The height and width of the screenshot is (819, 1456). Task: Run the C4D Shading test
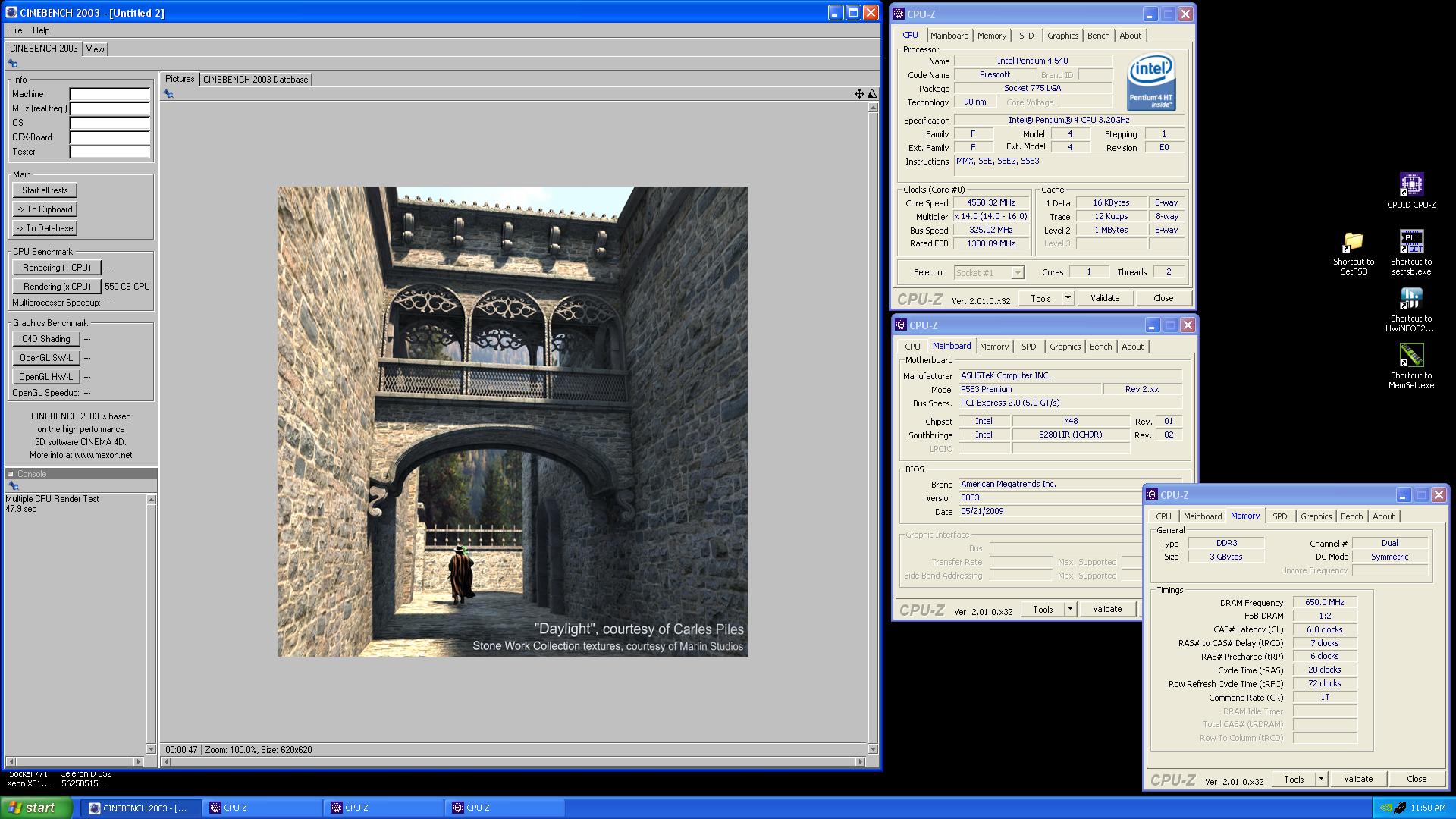(46, 339)
